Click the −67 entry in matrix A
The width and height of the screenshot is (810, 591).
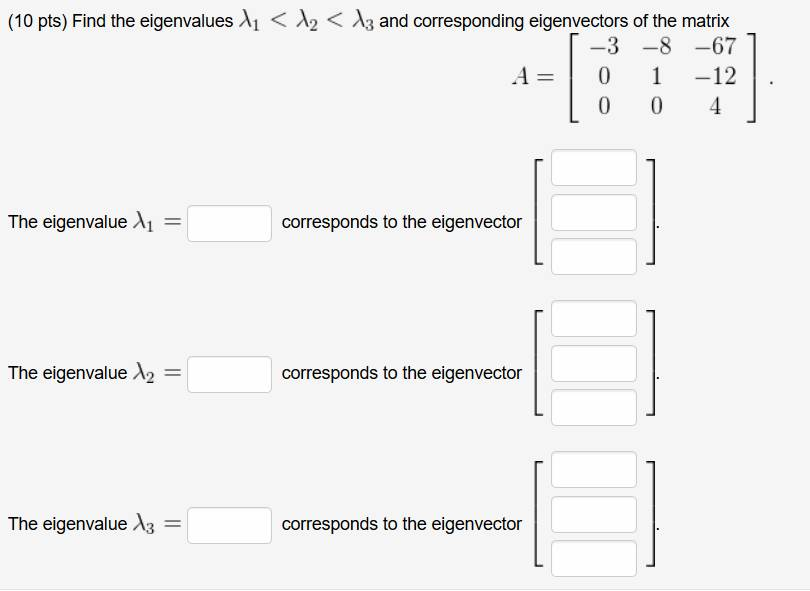pos(715,46)
